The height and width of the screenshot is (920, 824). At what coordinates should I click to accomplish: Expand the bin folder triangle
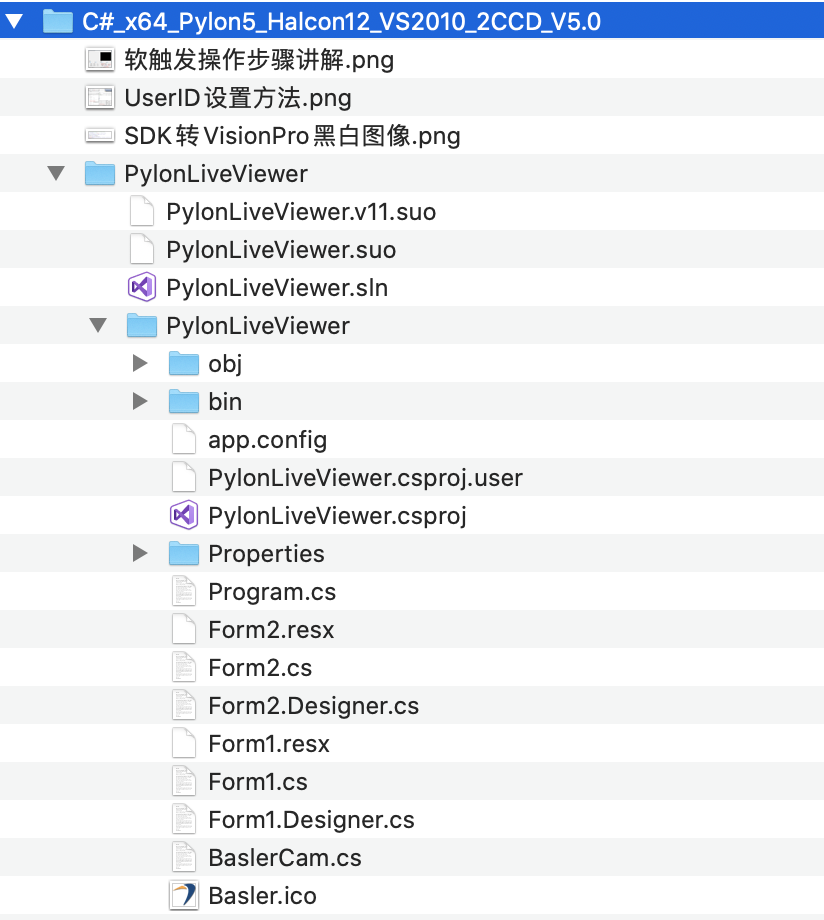point(140,401)
